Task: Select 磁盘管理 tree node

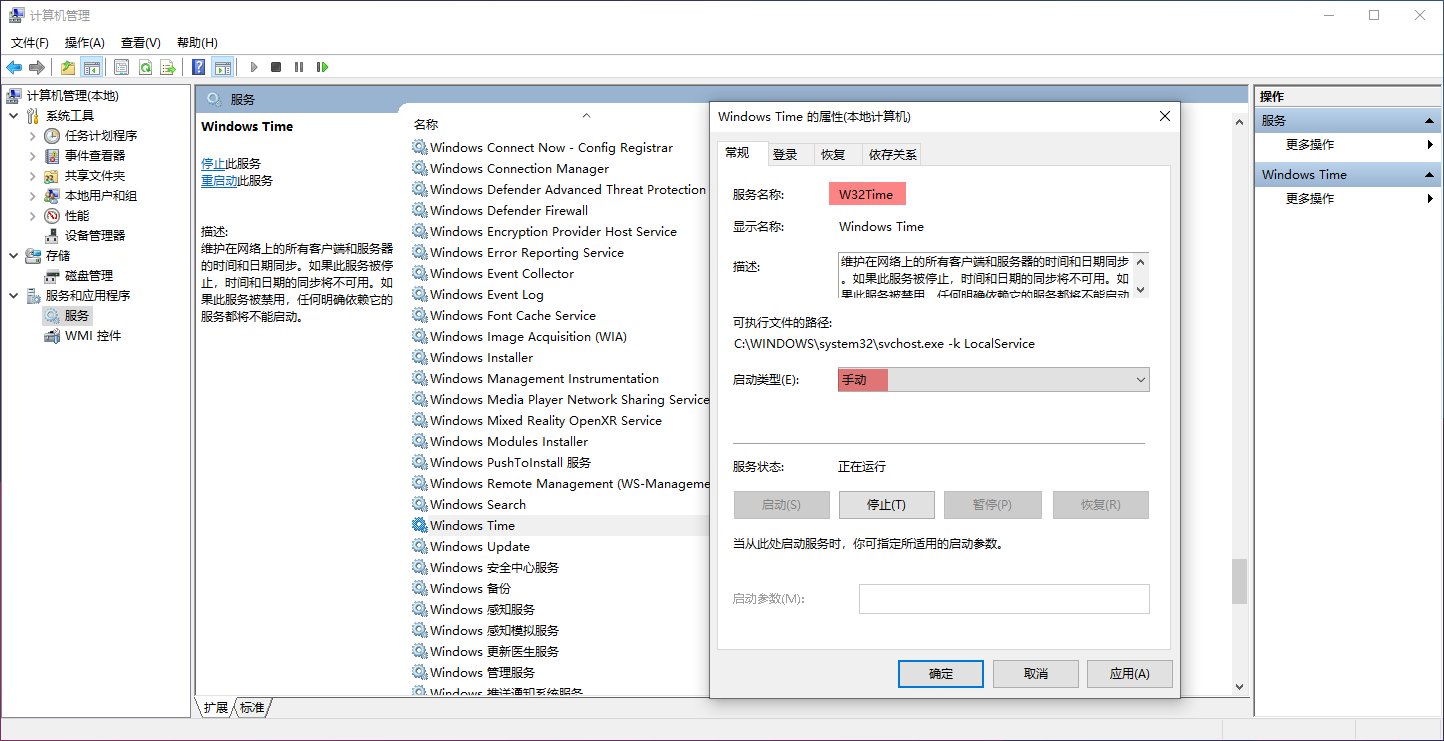Action: pyautogui.click(x=89, y=275)
